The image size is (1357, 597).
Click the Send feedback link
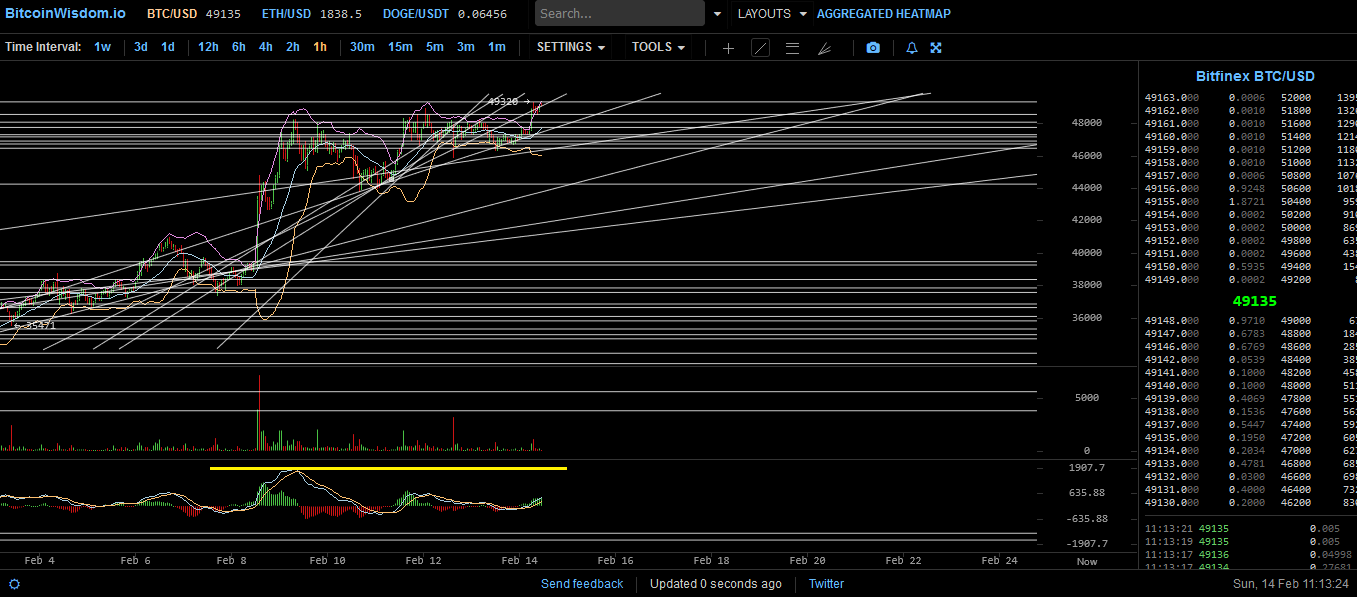582,584
